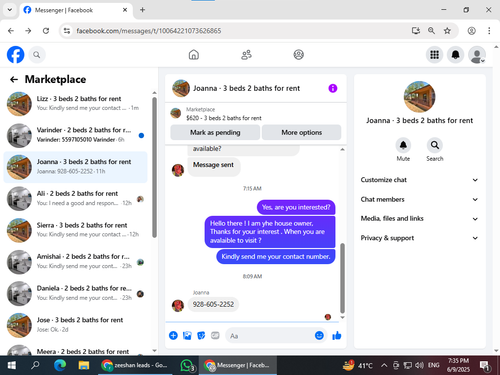Image resolution: width=500 pixels, height=375 pixels.
Task: Open Sierra 3 beds 2 baths conversation
Action: (76, 230)
